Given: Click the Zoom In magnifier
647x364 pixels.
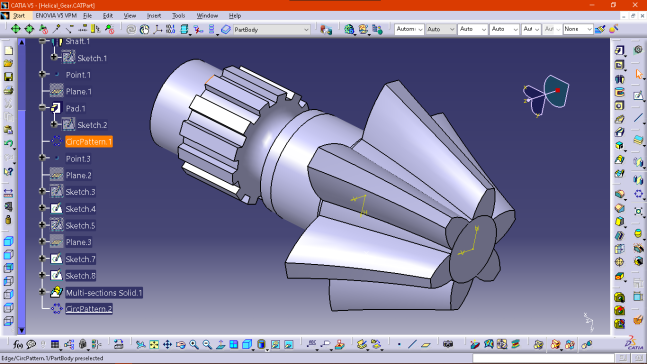Looking at the screenshot, I should (x=194, y=344).
